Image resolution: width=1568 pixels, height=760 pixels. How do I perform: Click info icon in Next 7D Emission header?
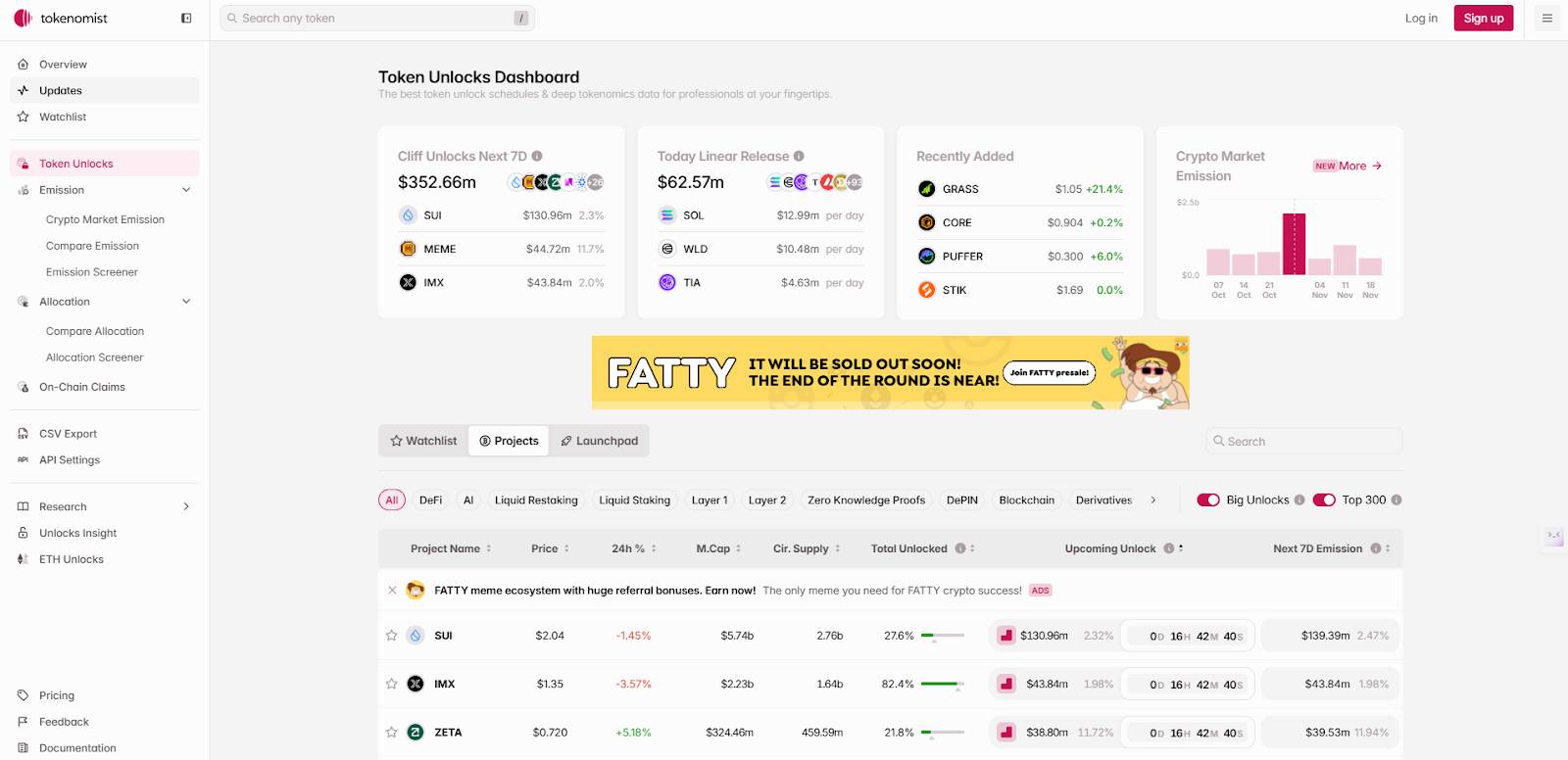(x=1376, y=548)
